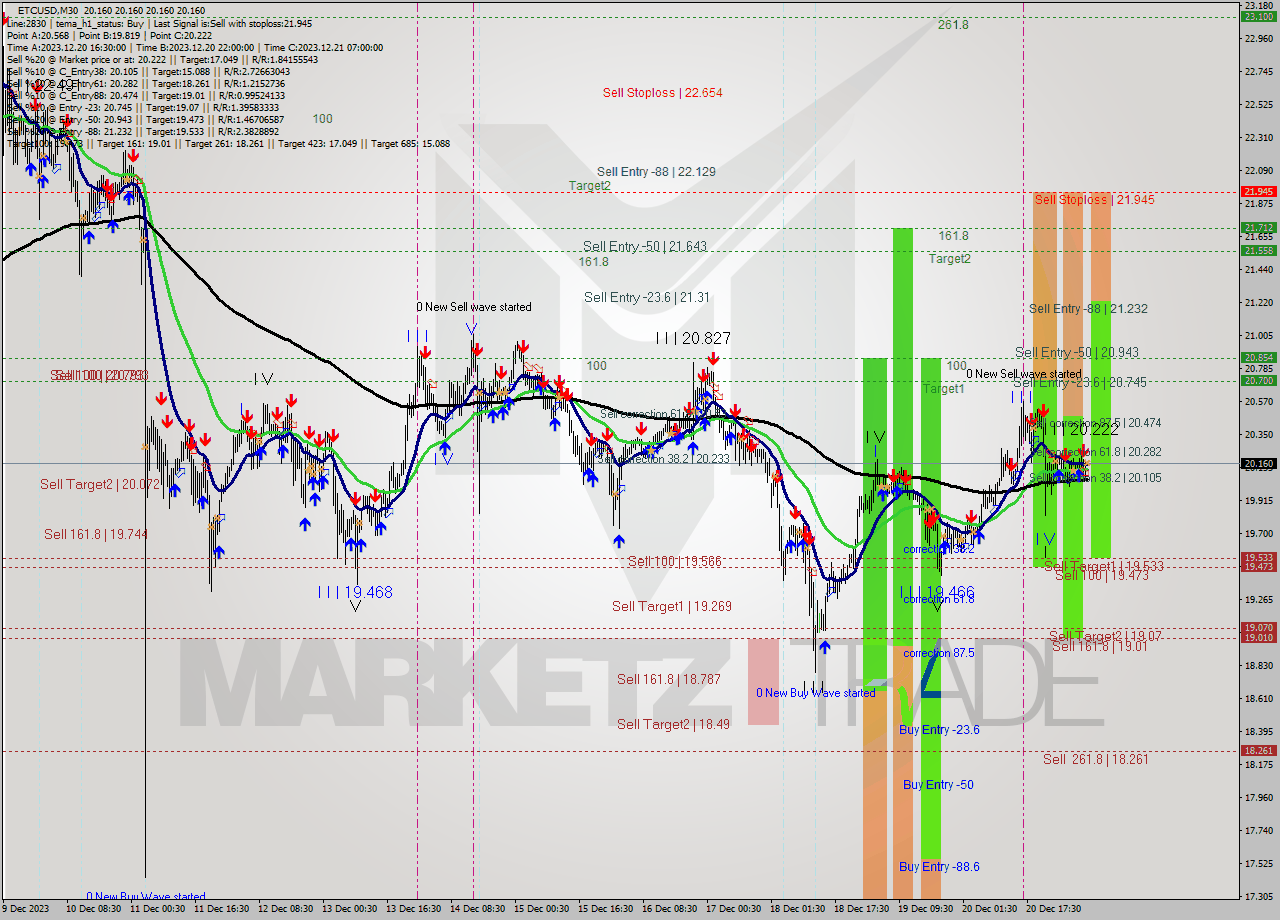Viewport: 1280px width, 920px height.
Task: Click the 'Sell 100 | 19.566' label
Action: [675, 561]
